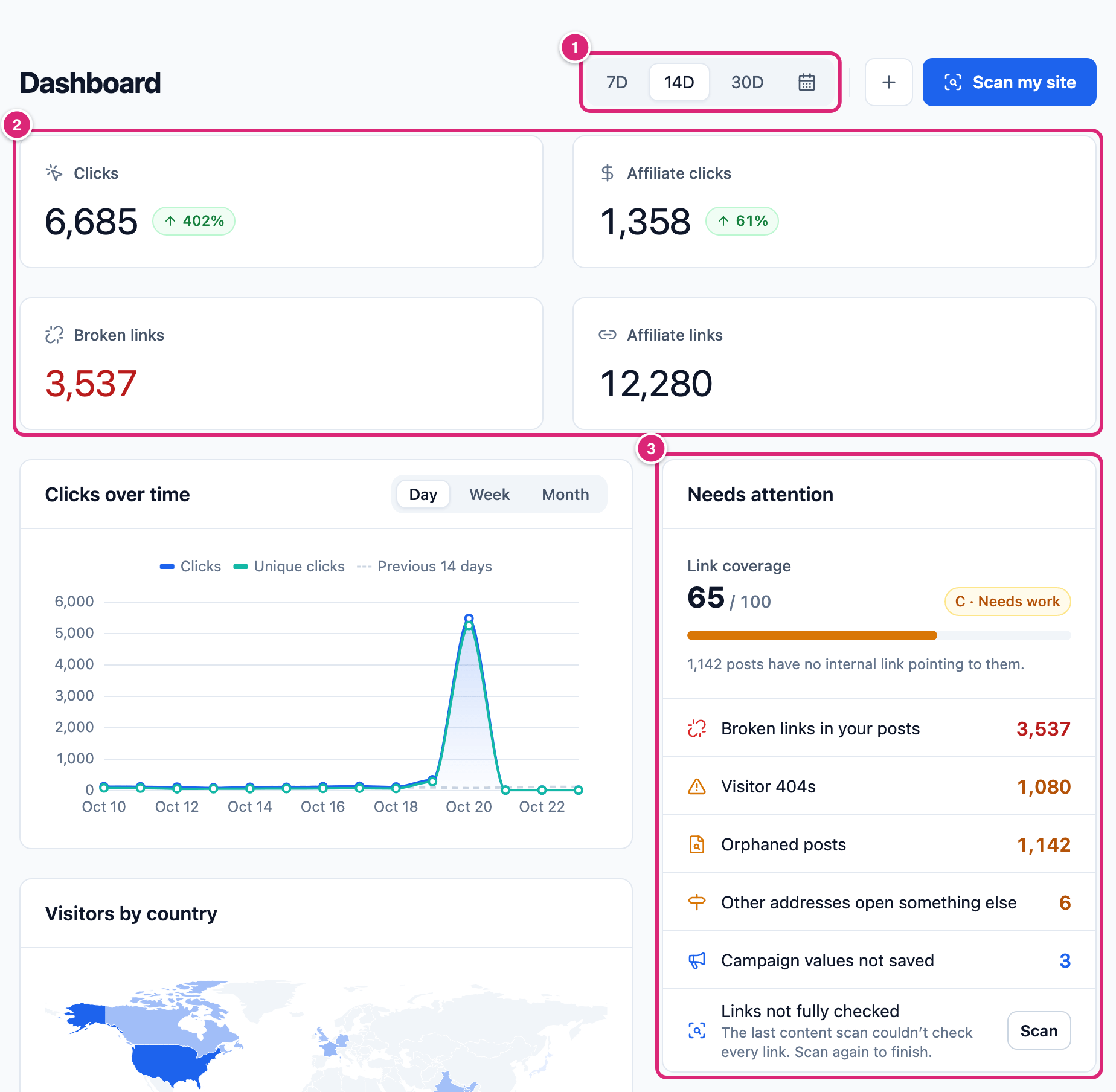1116x1092 pixels.
Task: Open the Visitor 404s row
Action: click(x=879, y=786)
